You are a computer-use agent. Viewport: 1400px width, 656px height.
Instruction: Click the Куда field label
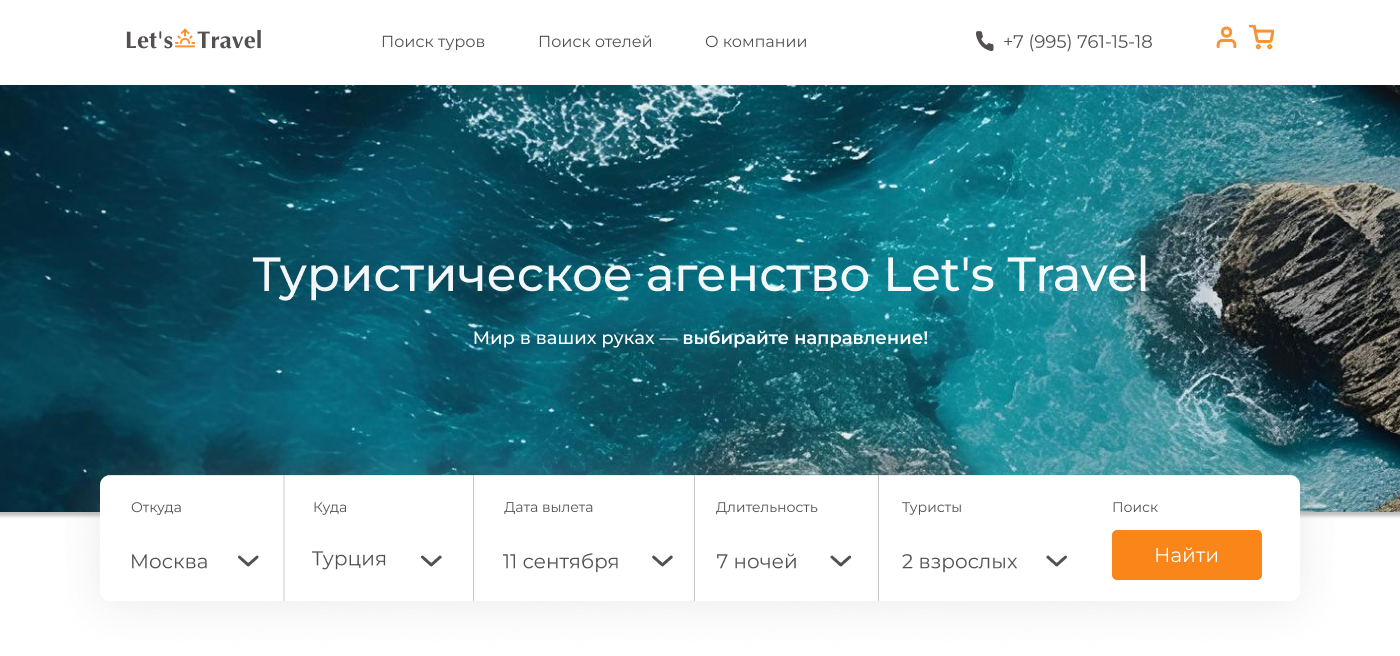click(330, 507)
